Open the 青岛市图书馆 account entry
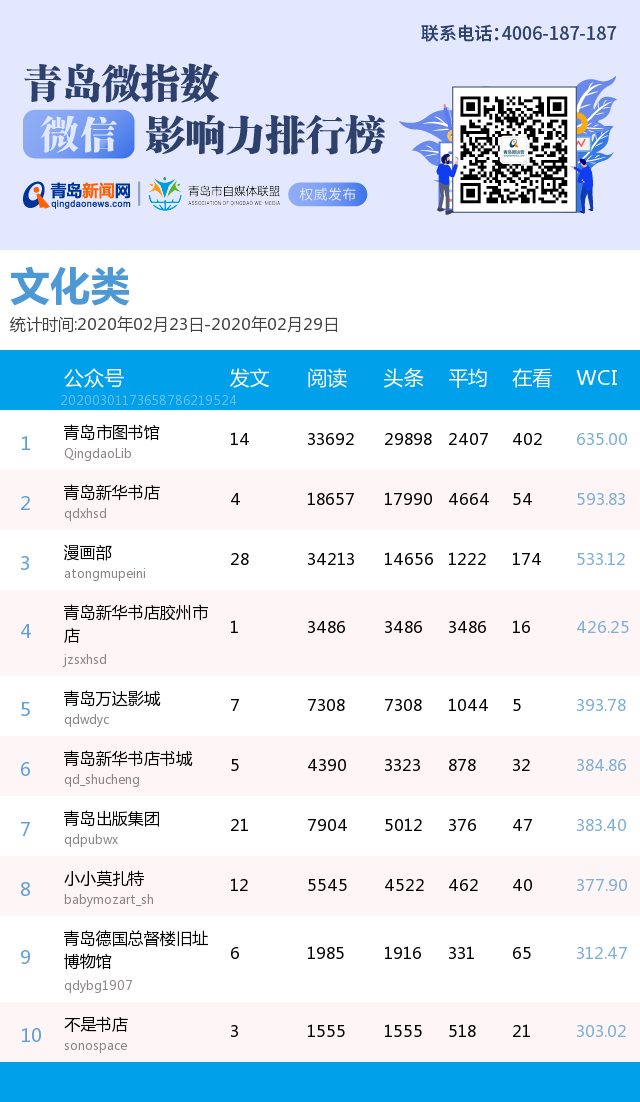 tap(111, 433)
